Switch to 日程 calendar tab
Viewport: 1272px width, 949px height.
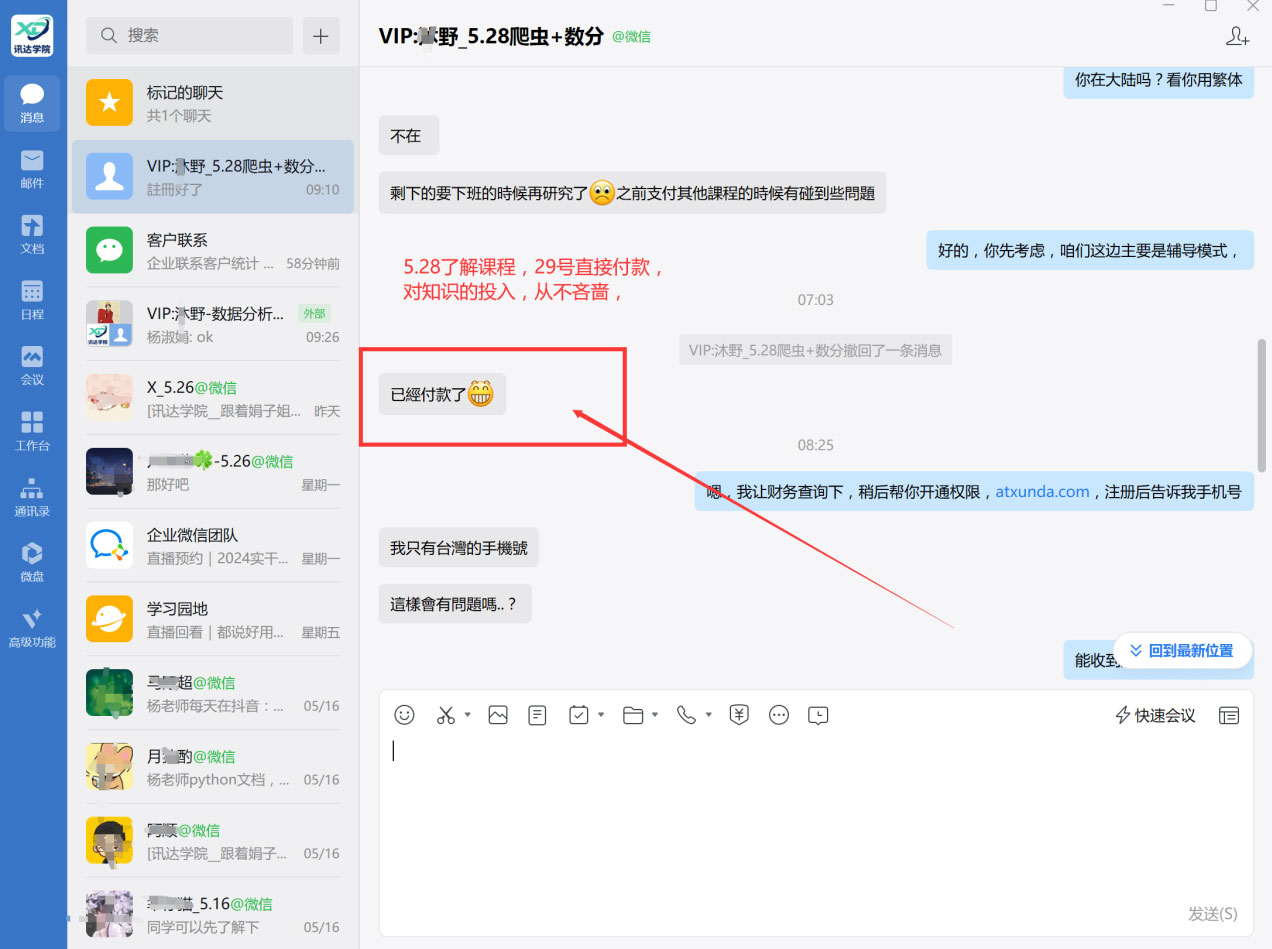click(32, 299)
